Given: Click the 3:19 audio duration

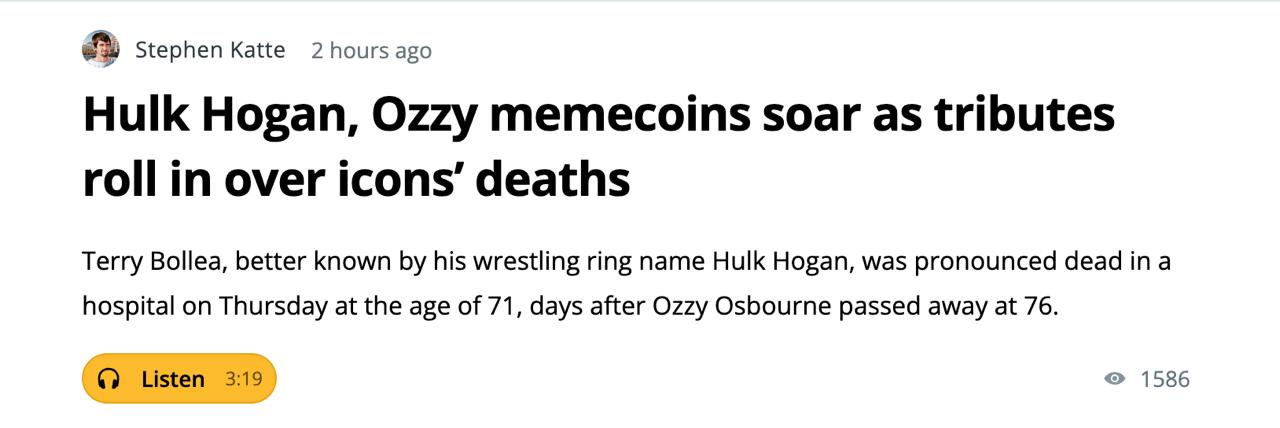Looking at the screenshot, I should tap(243, 379).
